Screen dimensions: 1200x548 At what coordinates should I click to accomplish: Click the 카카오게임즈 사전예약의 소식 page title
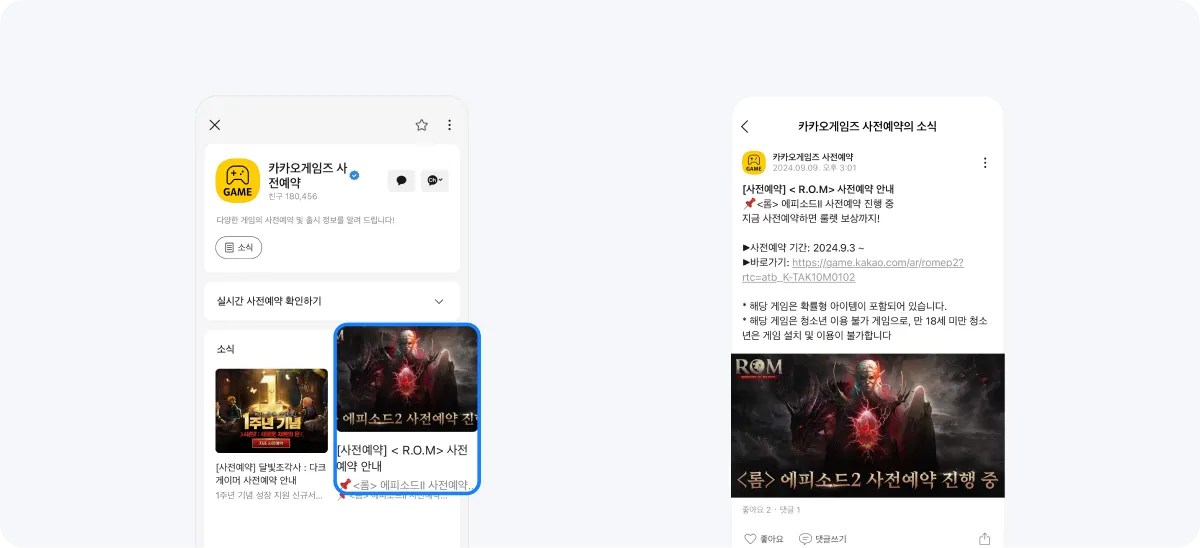[867, 127]
